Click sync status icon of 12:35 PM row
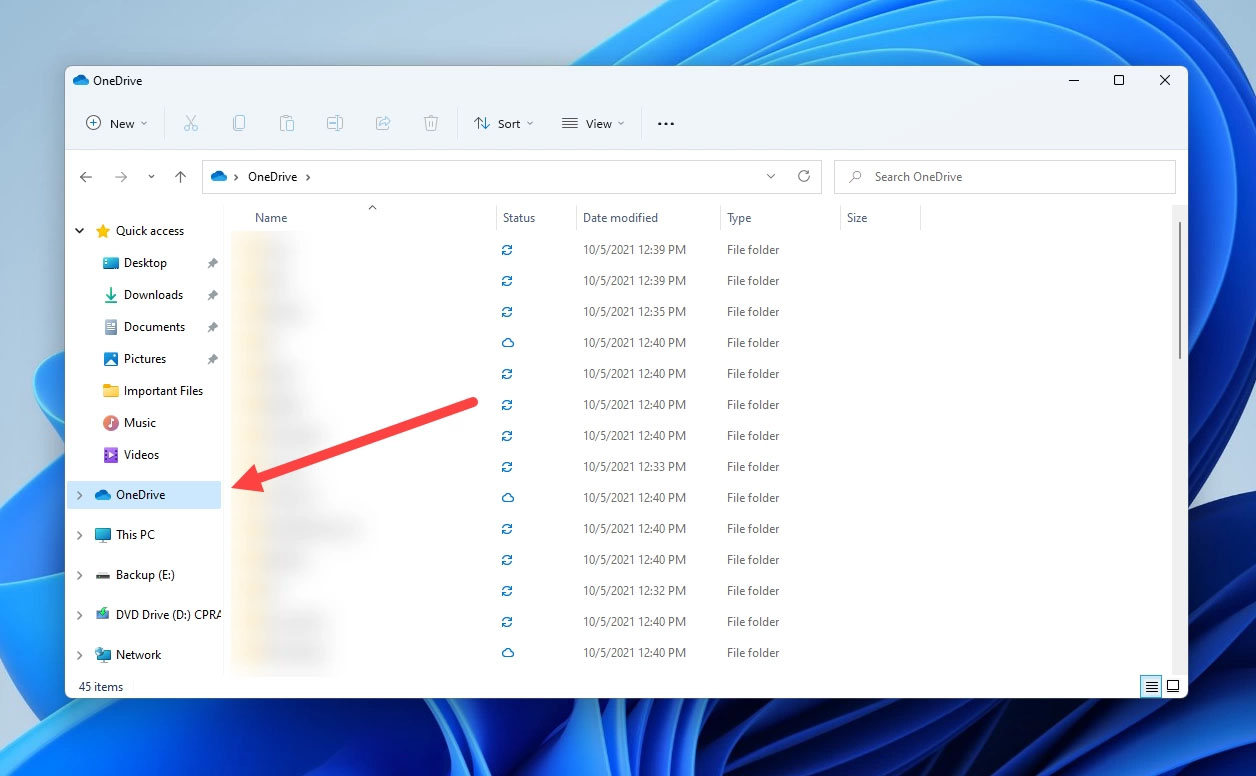The height and width of the screenshot is (776, 1256). tap(507, 312)
